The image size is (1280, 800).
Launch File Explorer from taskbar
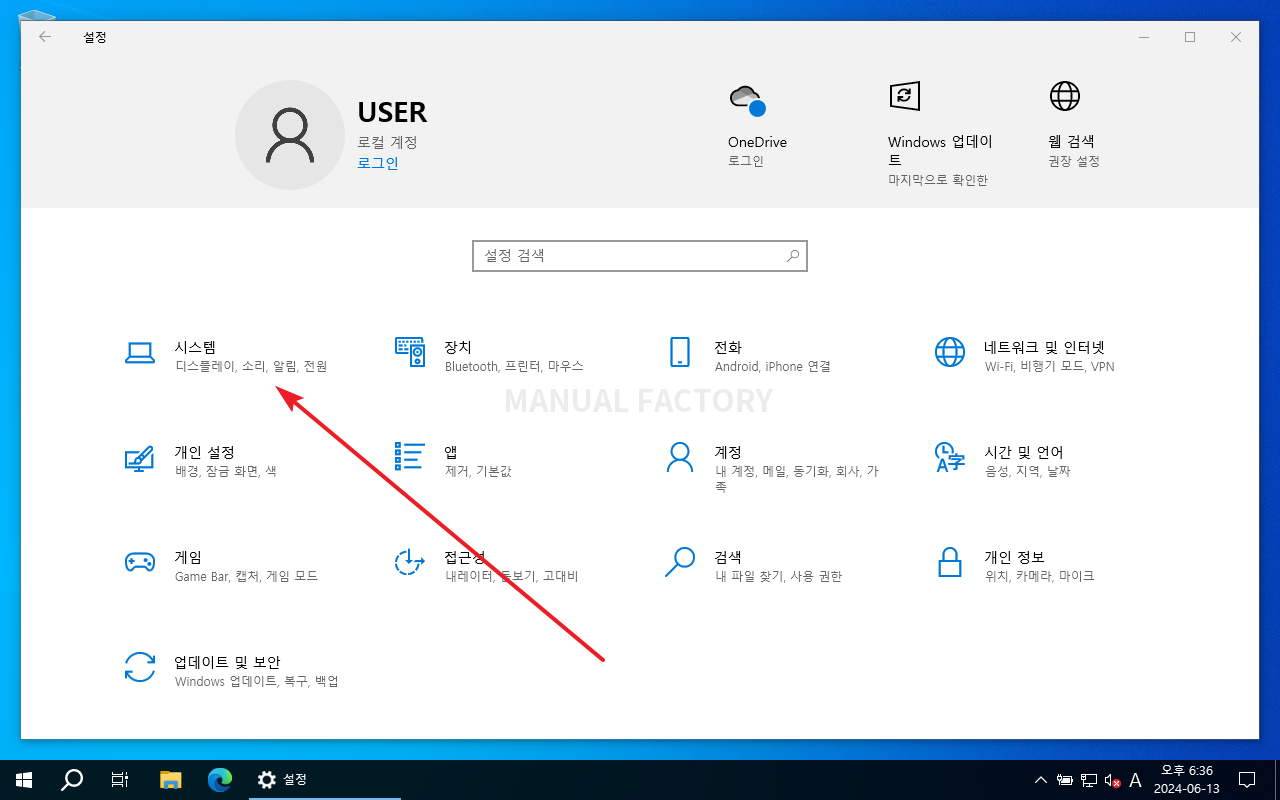[171, 779]
